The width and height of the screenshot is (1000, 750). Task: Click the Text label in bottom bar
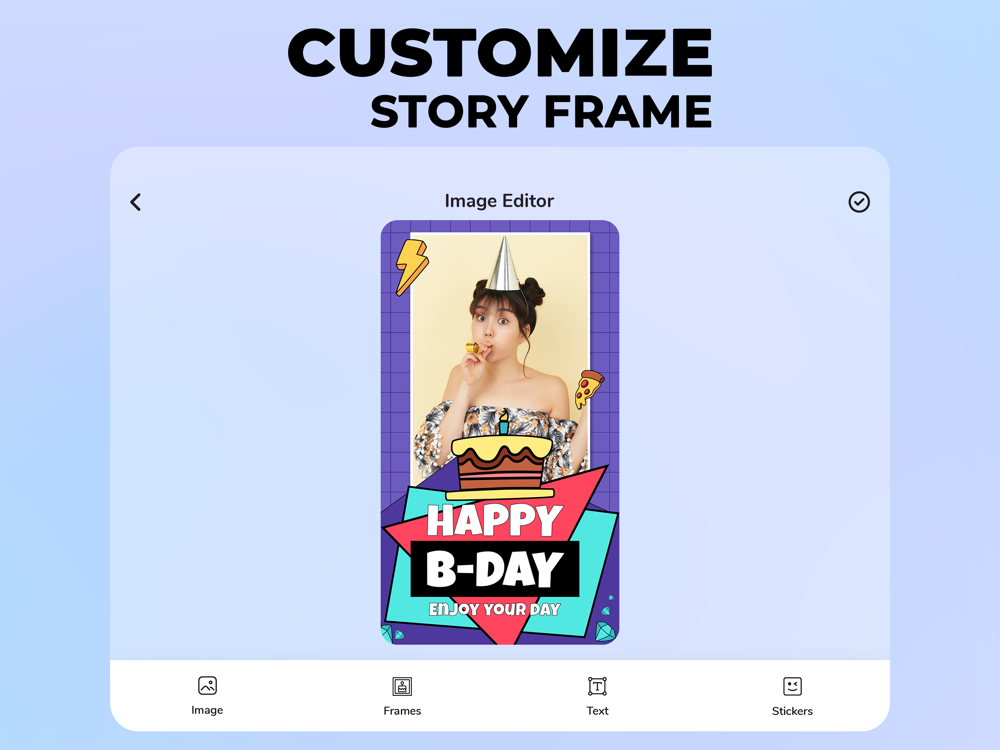pyautogui.click(x=597, y=710)
